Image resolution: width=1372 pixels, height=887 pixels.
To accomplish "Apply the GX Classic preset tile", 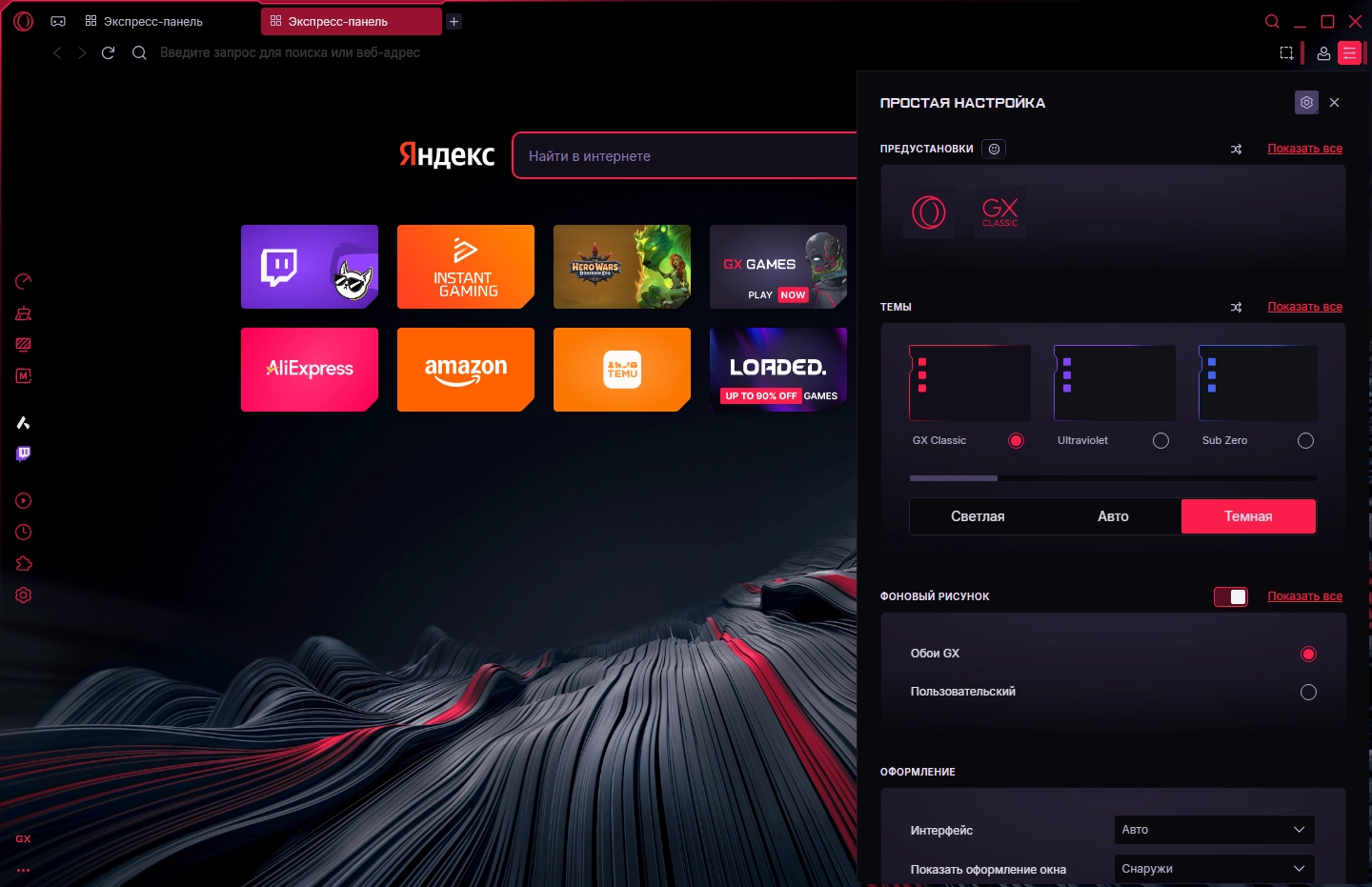I will click(1000, 212).
